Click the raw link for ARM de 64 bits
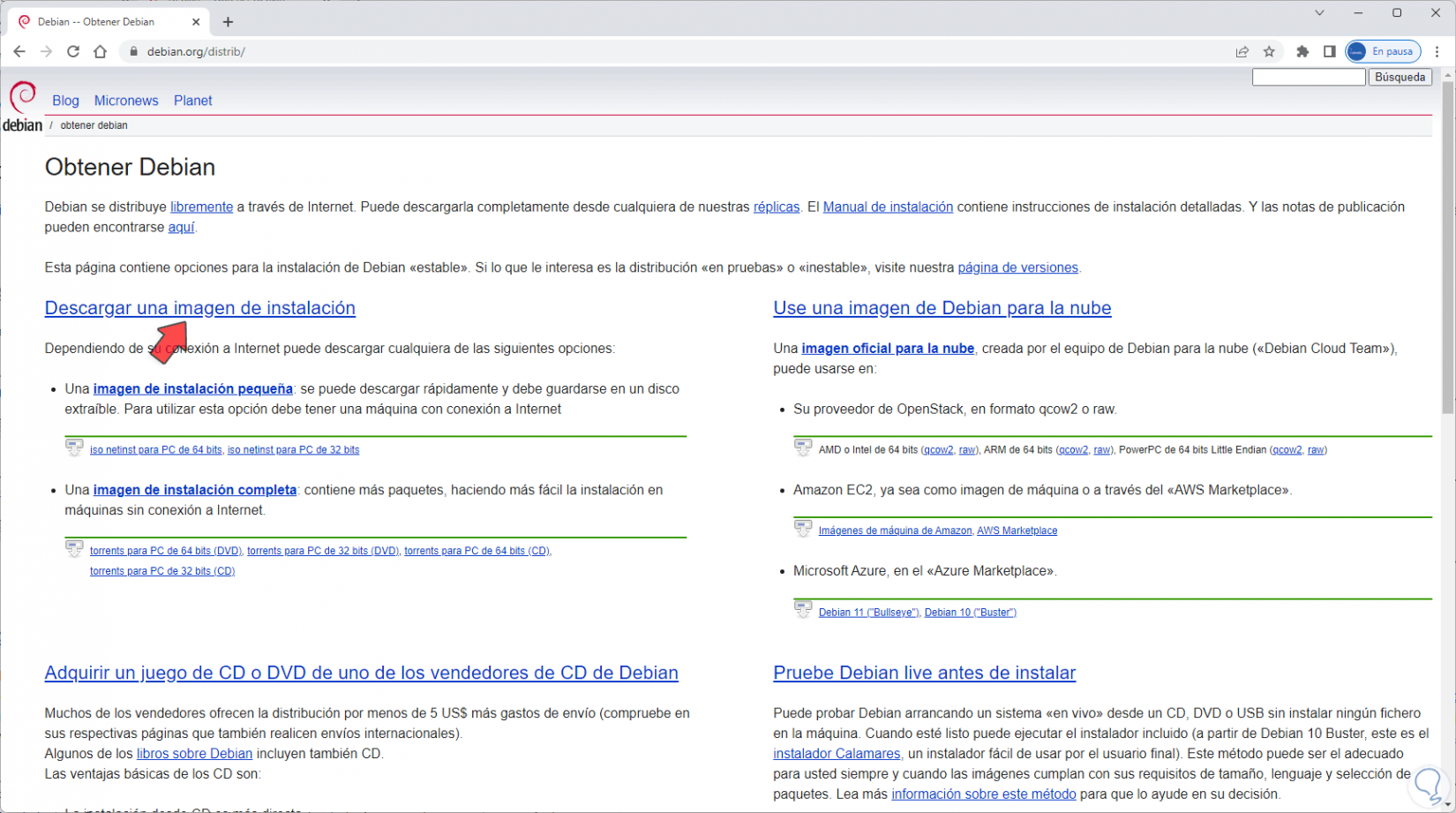Image resolution: width=1456 pixels, height=813 pixels. click(x=1102, y=450)
